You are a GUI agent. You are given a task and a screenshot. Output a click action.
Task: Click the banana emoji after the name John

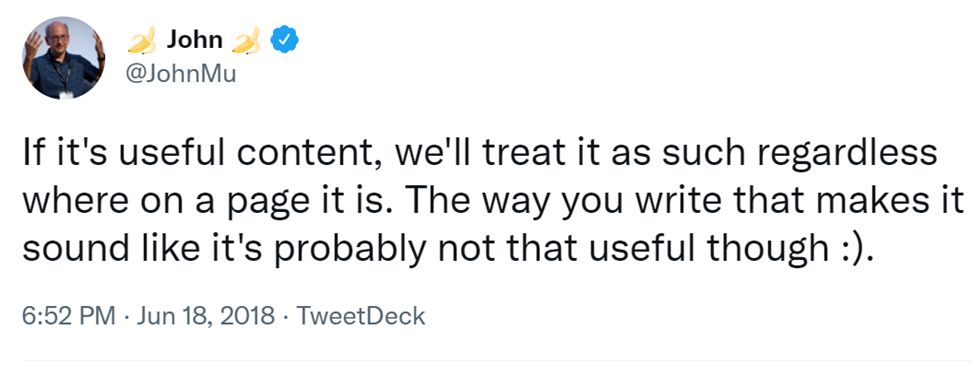pos(246,41)
